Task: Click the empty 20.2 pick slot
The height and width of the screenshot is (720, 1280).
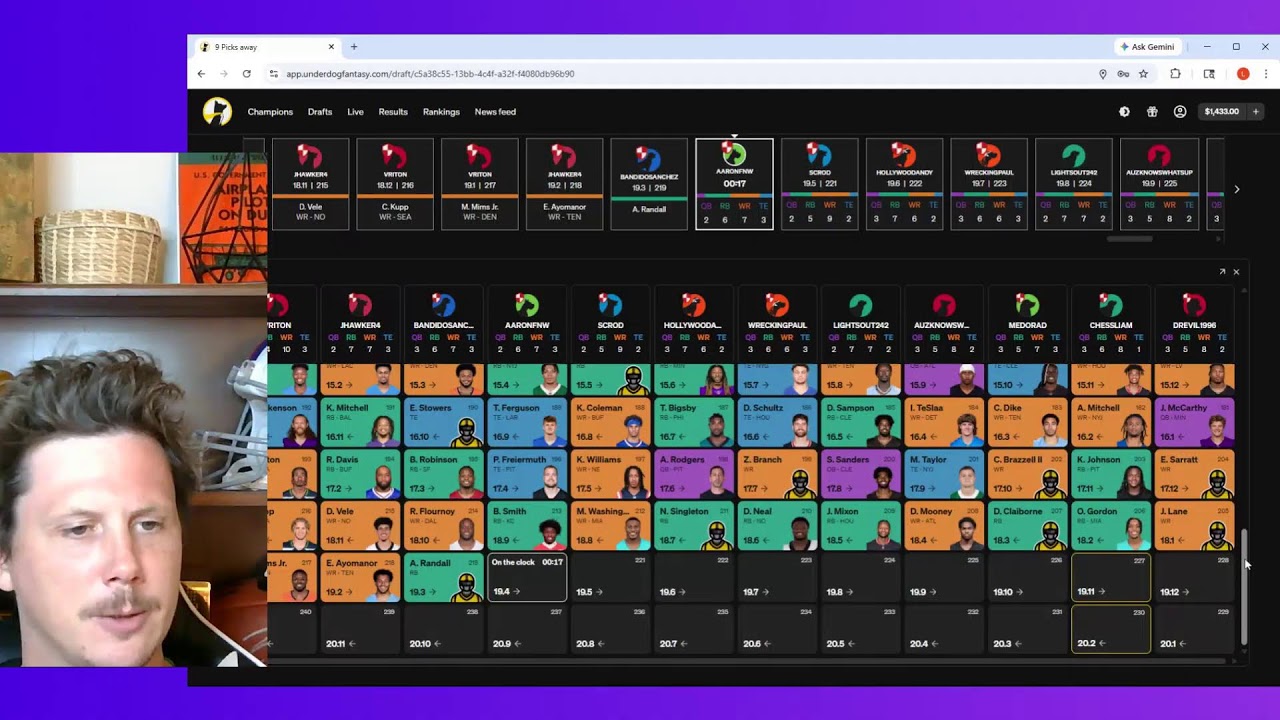Action: click(1110, 629)
